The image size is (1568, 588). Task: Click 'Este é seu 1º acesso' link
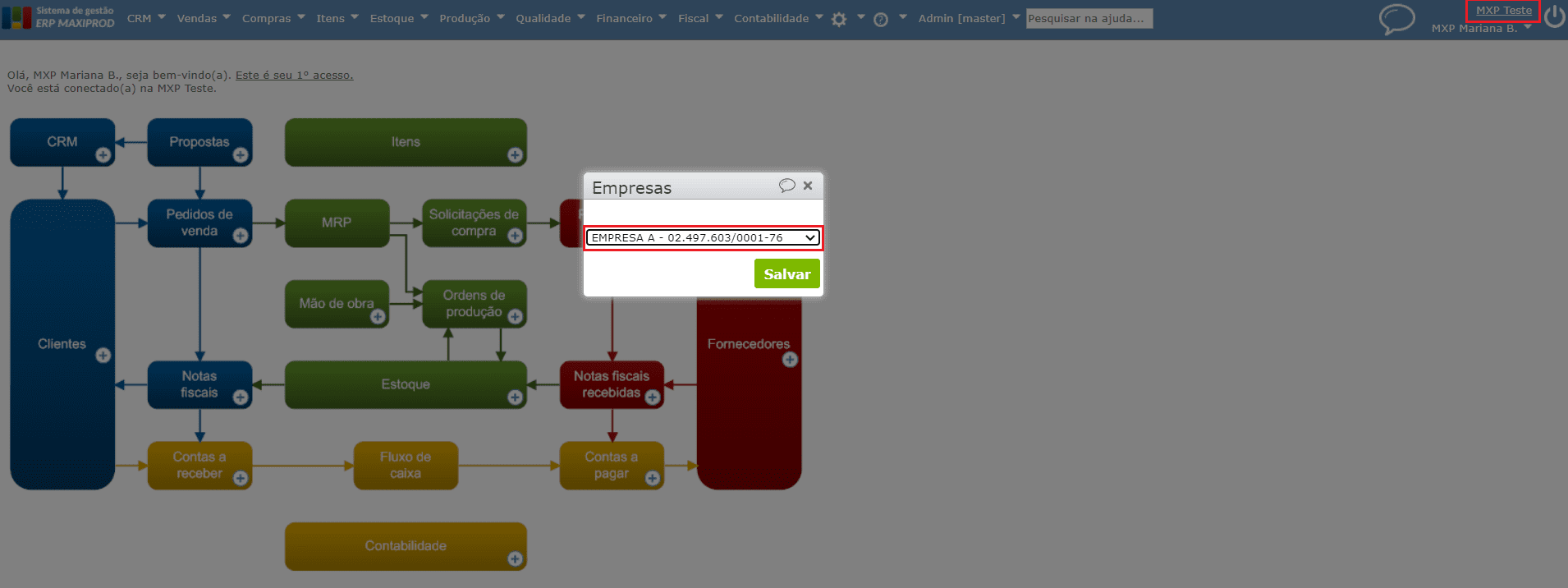294,75
